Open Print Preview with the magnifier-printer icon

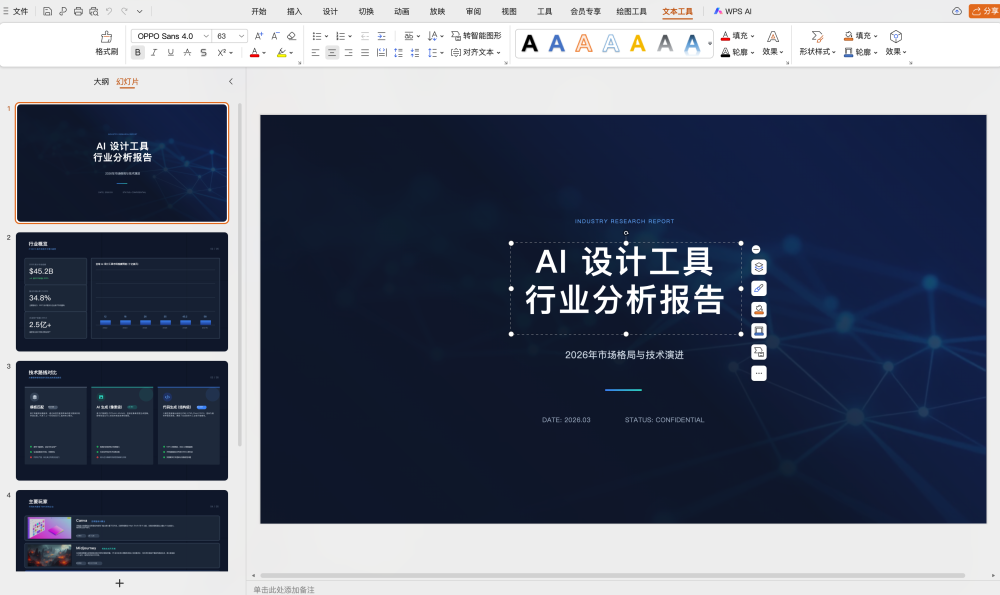pos(94,11)
